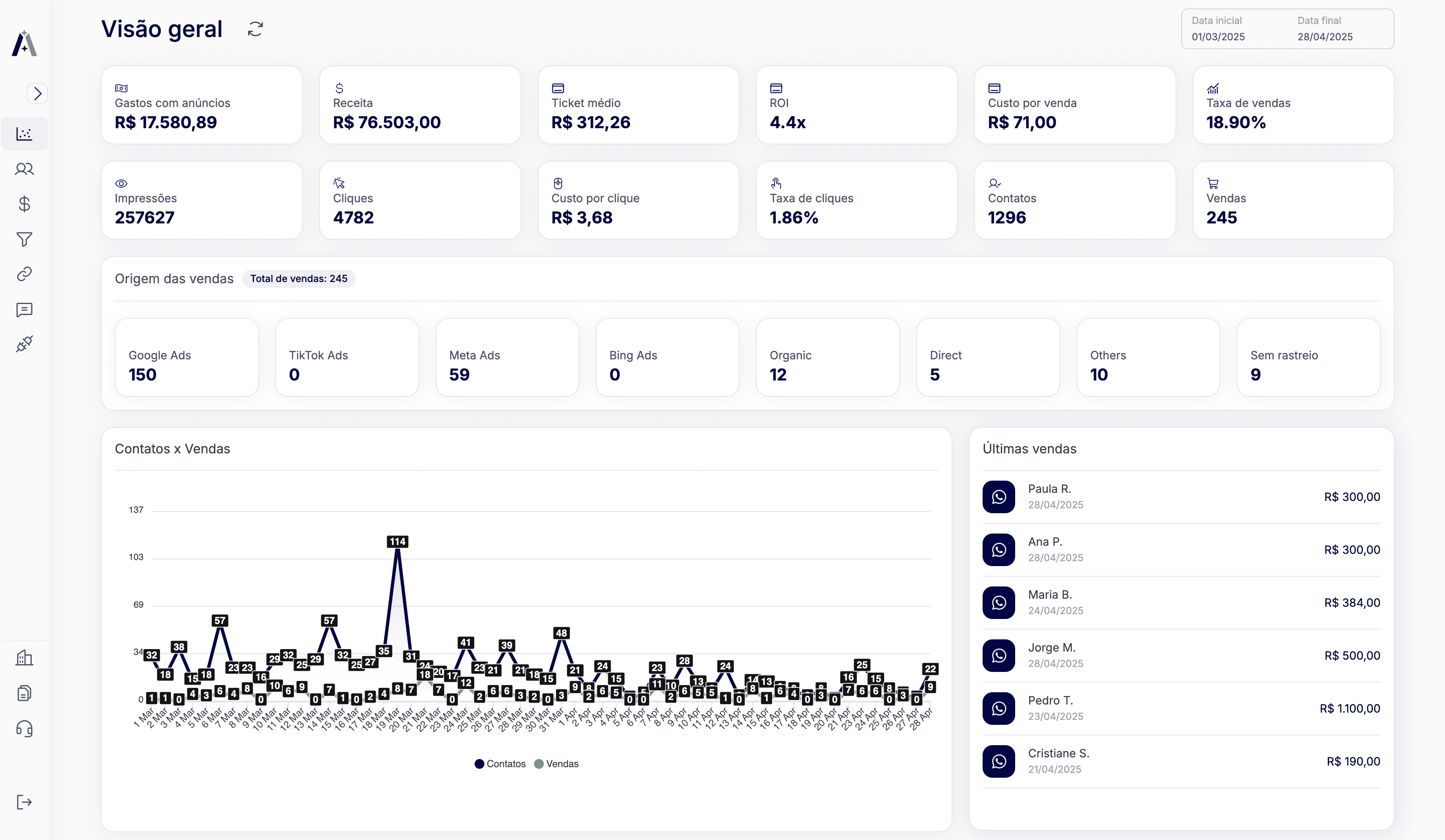Click the 114 peak marker on chart
Image resolution: width=1445 pixels, height=840 pixels.
[x=397, y=542]
